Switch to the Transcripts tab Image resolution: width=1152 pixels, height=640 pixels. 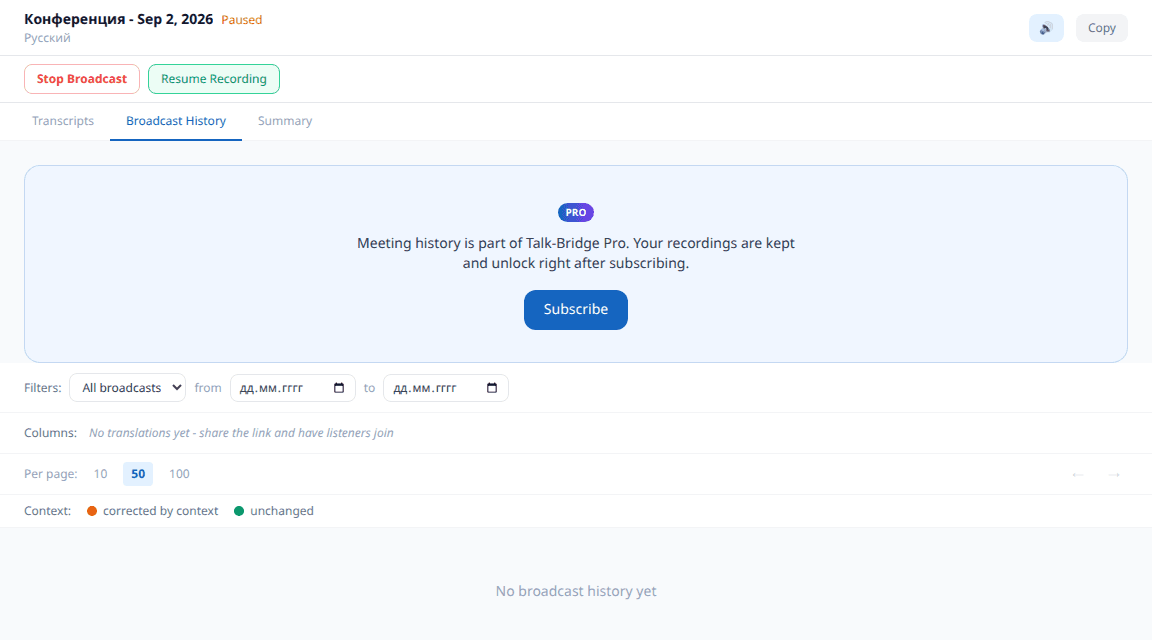(x=63, y=121)
